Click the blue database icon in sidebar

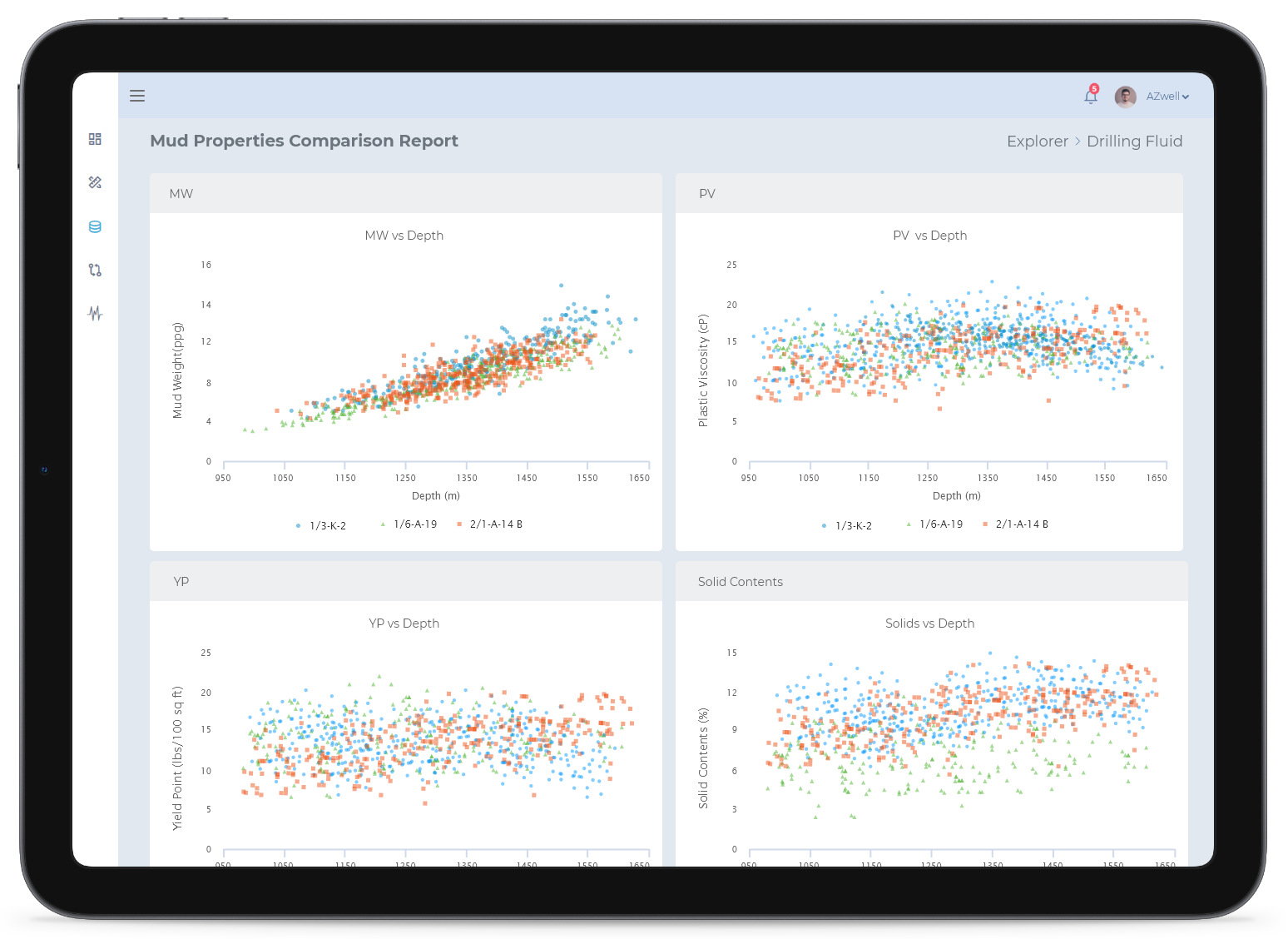point(95,226)
